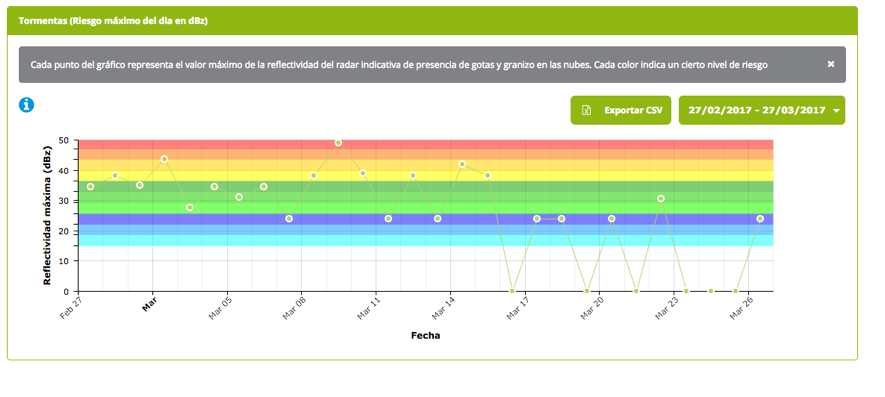Viewport: 885px width, 397px height.
Task: Click the 'Mar 08' x-axis label
Action: pyautogui.click(x=294, y=308)
